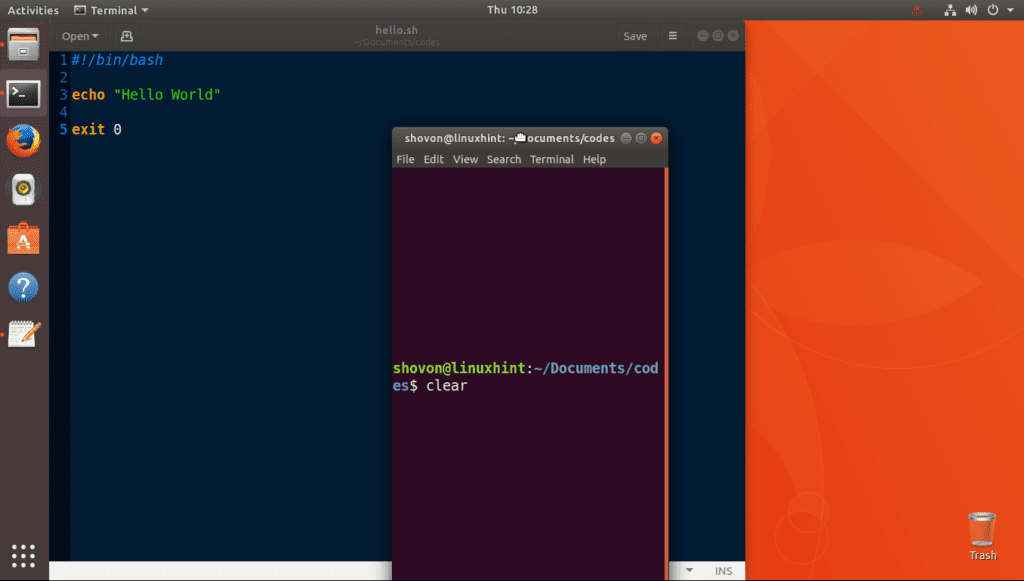The image size is (1024, 581).
Task: Click the Show Applications grid icon
Action: 23,556
